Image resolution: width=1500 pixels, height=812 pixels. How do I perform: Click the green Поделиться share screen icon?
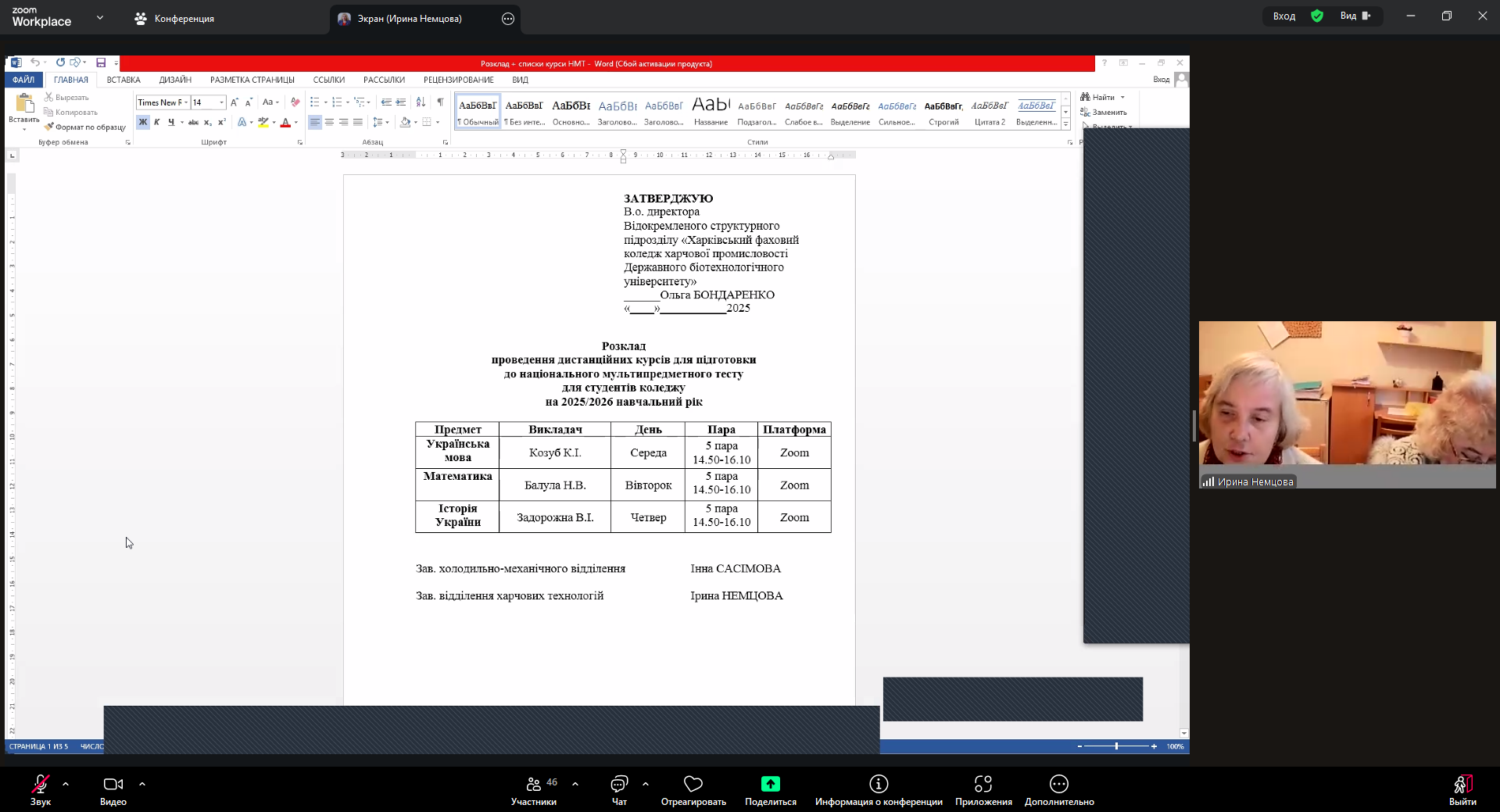[x=770, y=784]
